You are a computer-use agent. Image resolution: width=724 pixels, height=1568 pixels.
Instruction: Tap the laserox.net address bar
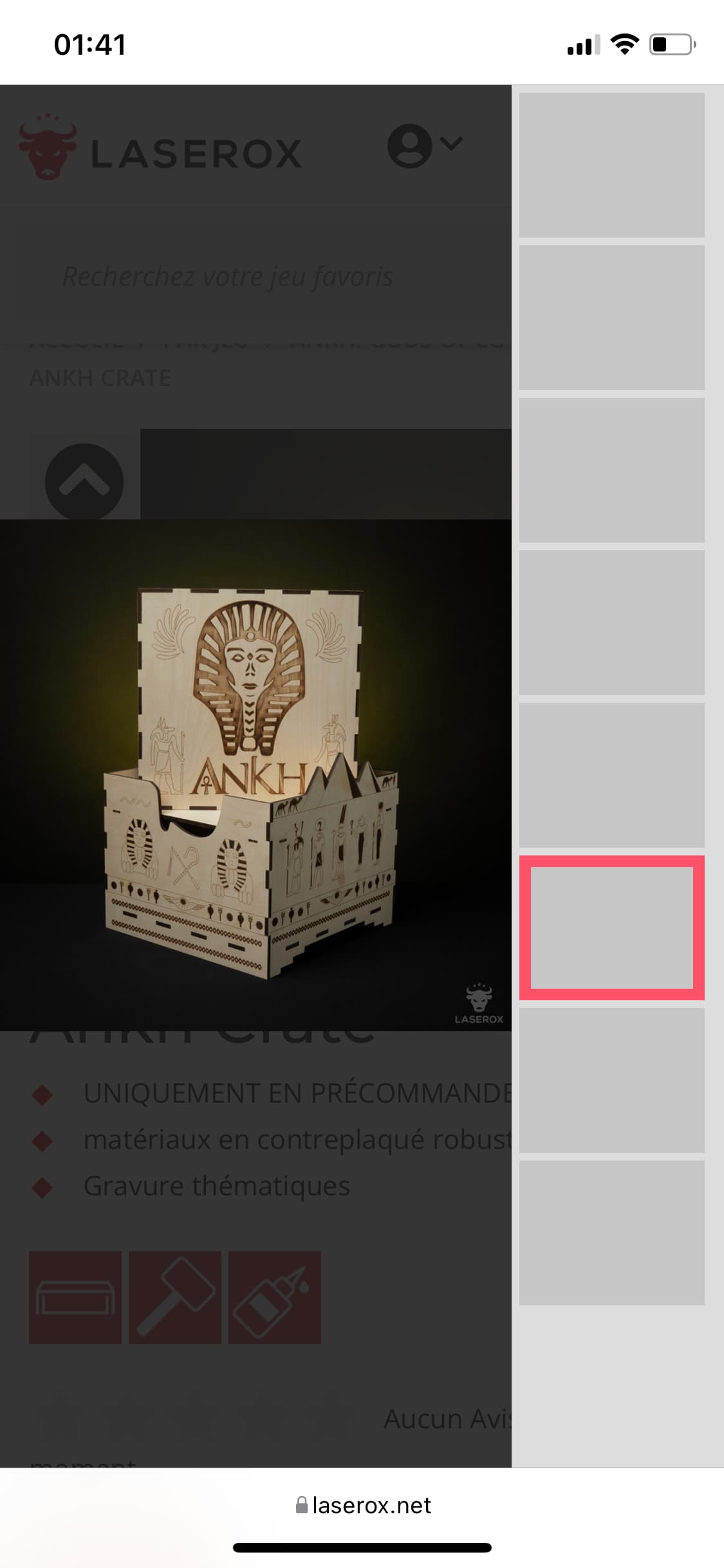point(362,1505)
